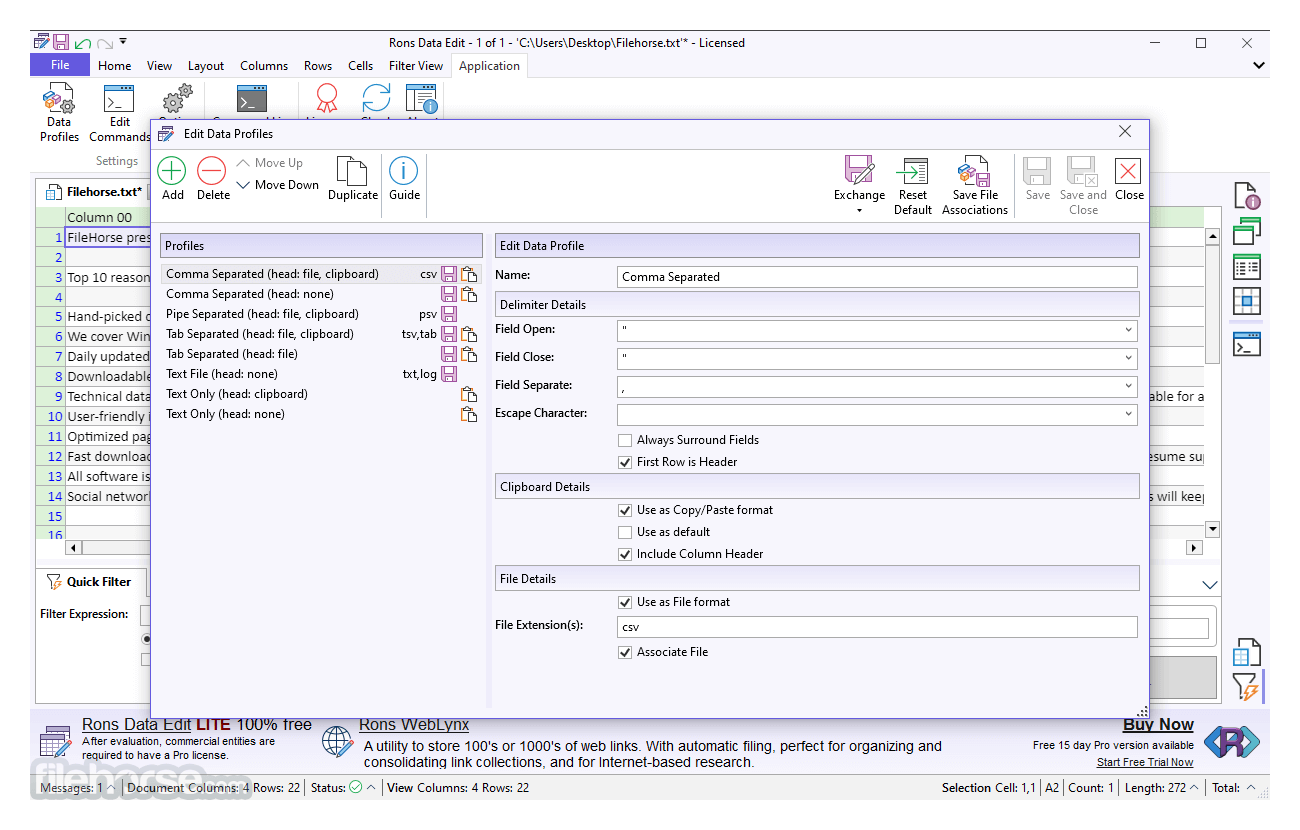Duplicate the selected profile
This screenshot has height=830, width=1300.
(353, 179)
